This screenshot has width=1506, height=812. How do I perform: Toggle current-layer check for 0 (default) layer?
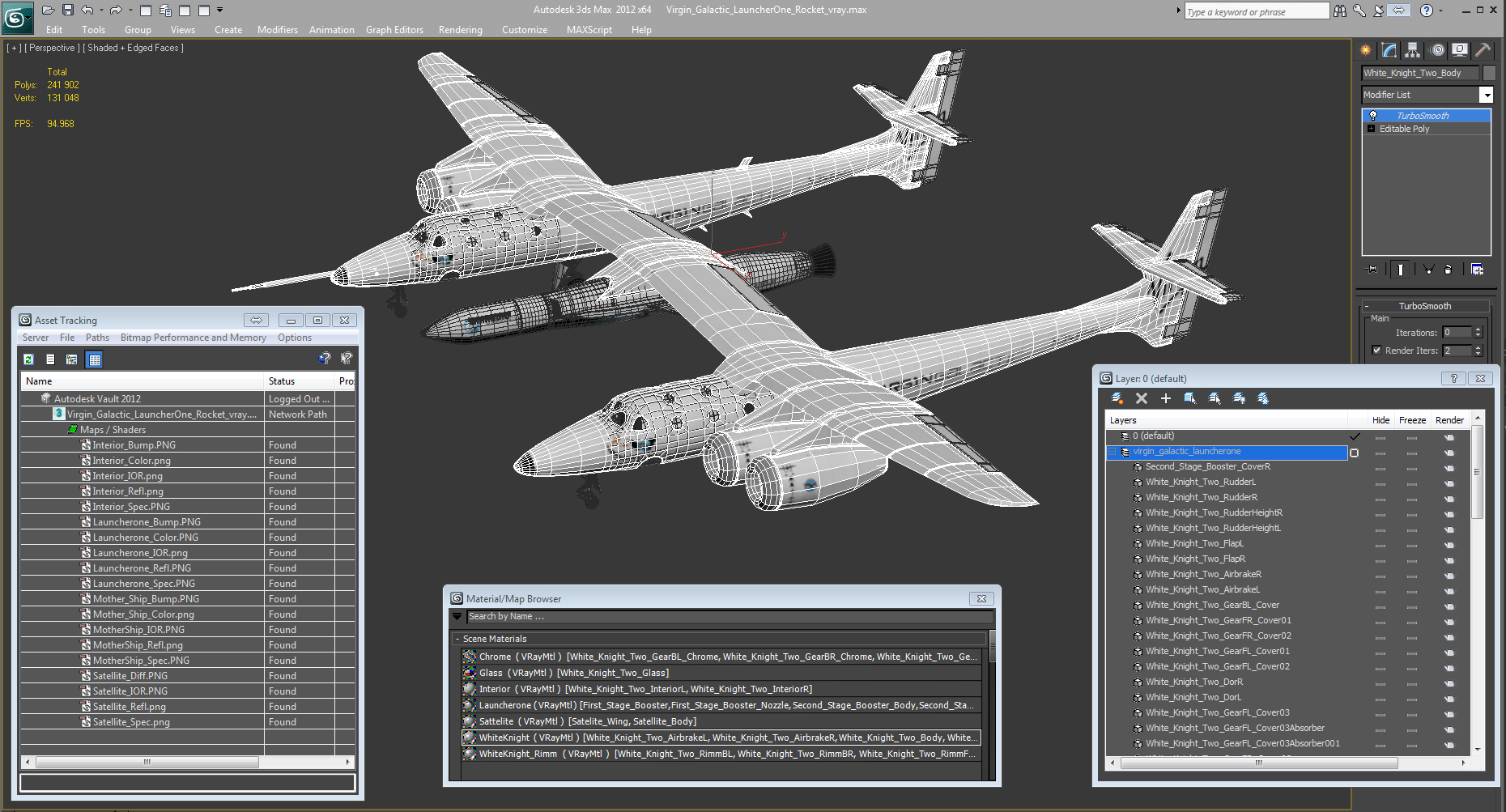click(x=1354, y=436)
